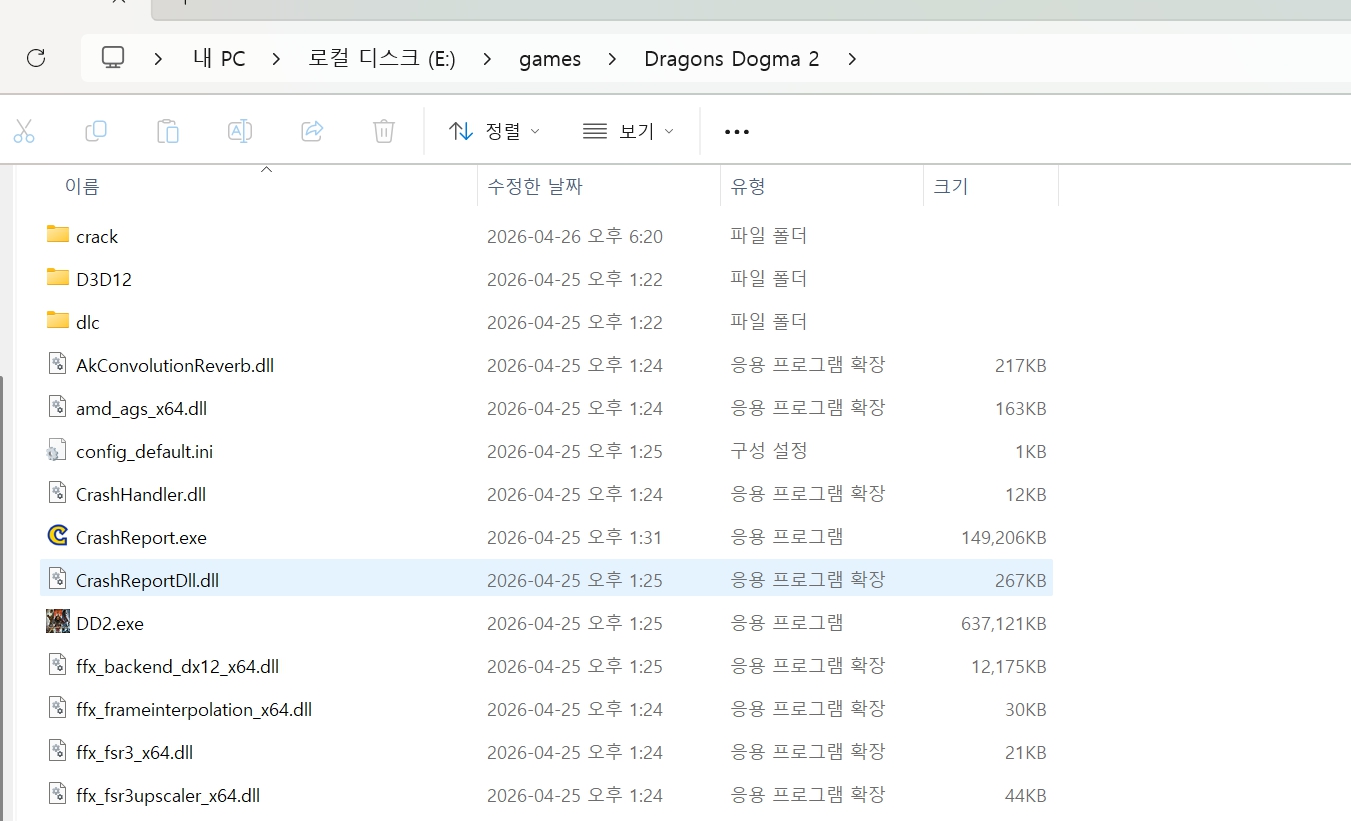This screenshot has height=821, width=1351.
Task: Refresh the folder view
Action: [36, 58]
